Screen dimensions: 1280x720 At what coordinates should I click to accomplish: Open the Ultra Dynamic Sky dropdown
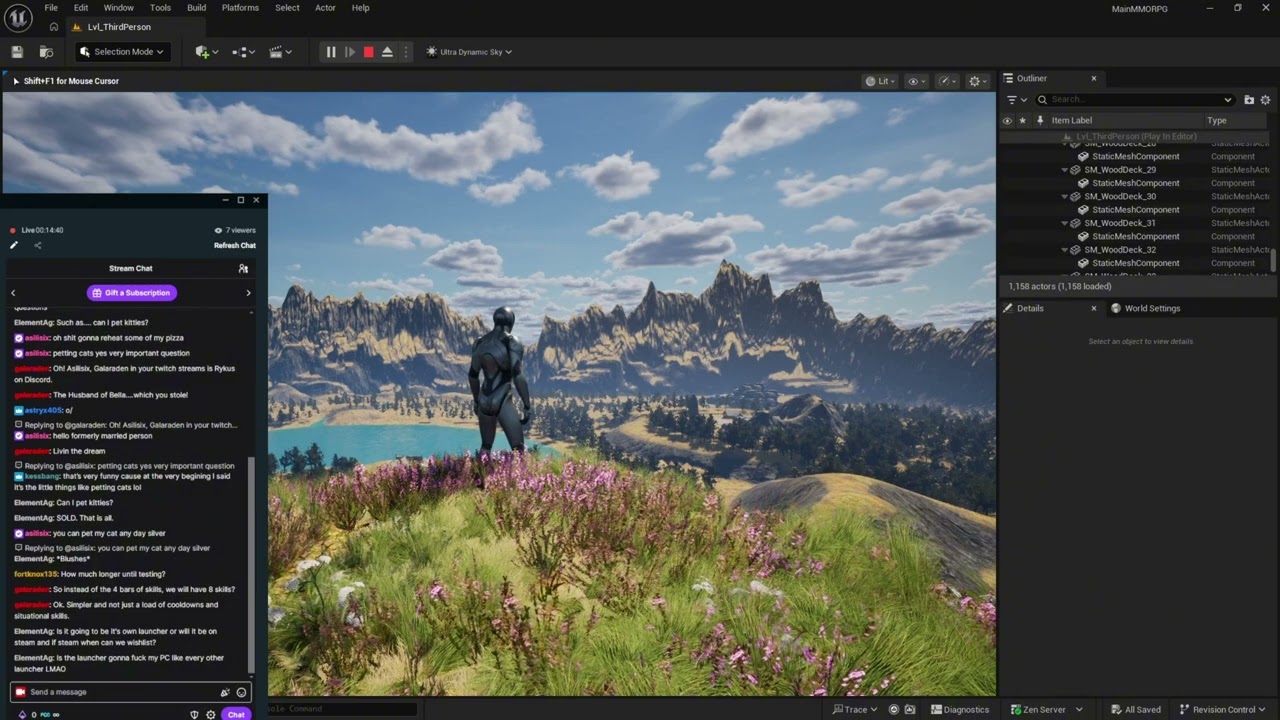[x=469, y=52]
